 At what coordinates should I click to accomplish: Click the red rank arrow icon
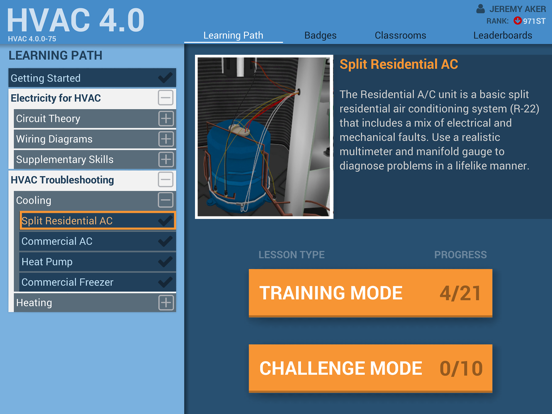(x=517, y=21)
